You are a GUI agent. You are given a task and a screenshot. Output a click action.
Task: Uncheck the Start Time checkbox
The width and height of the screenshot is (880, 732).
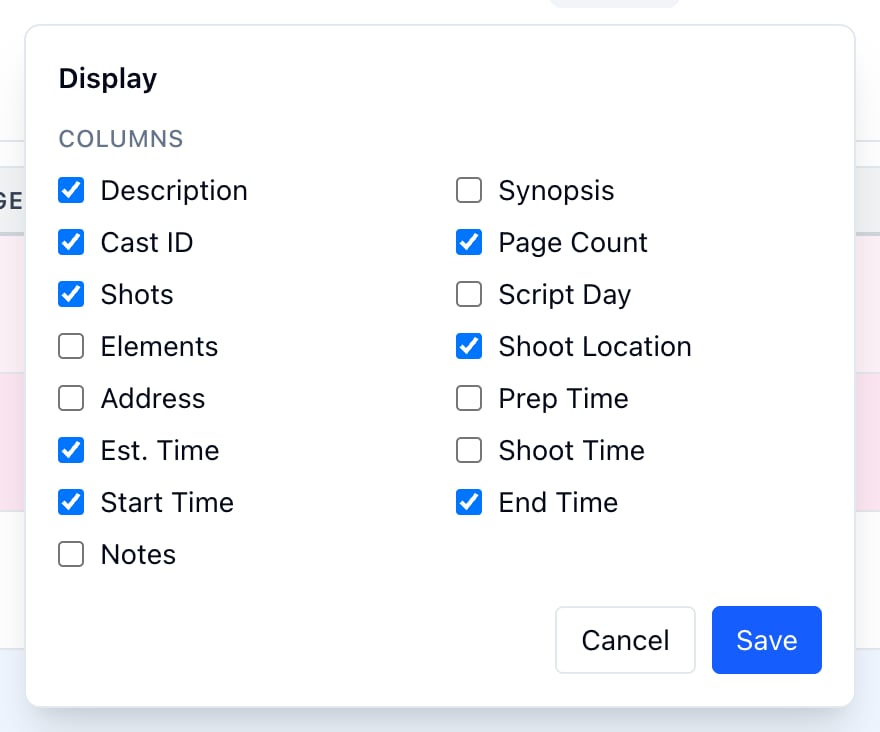(71, 502)
